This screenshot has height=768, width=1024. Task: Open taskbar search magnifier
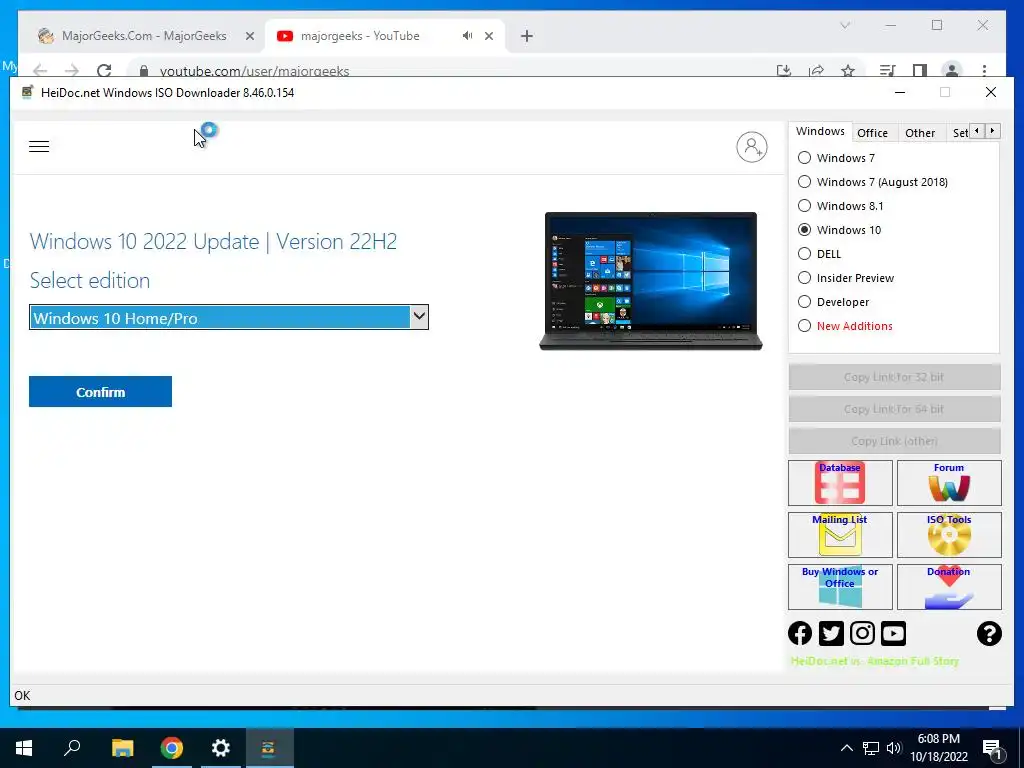[x=72, y=748]
